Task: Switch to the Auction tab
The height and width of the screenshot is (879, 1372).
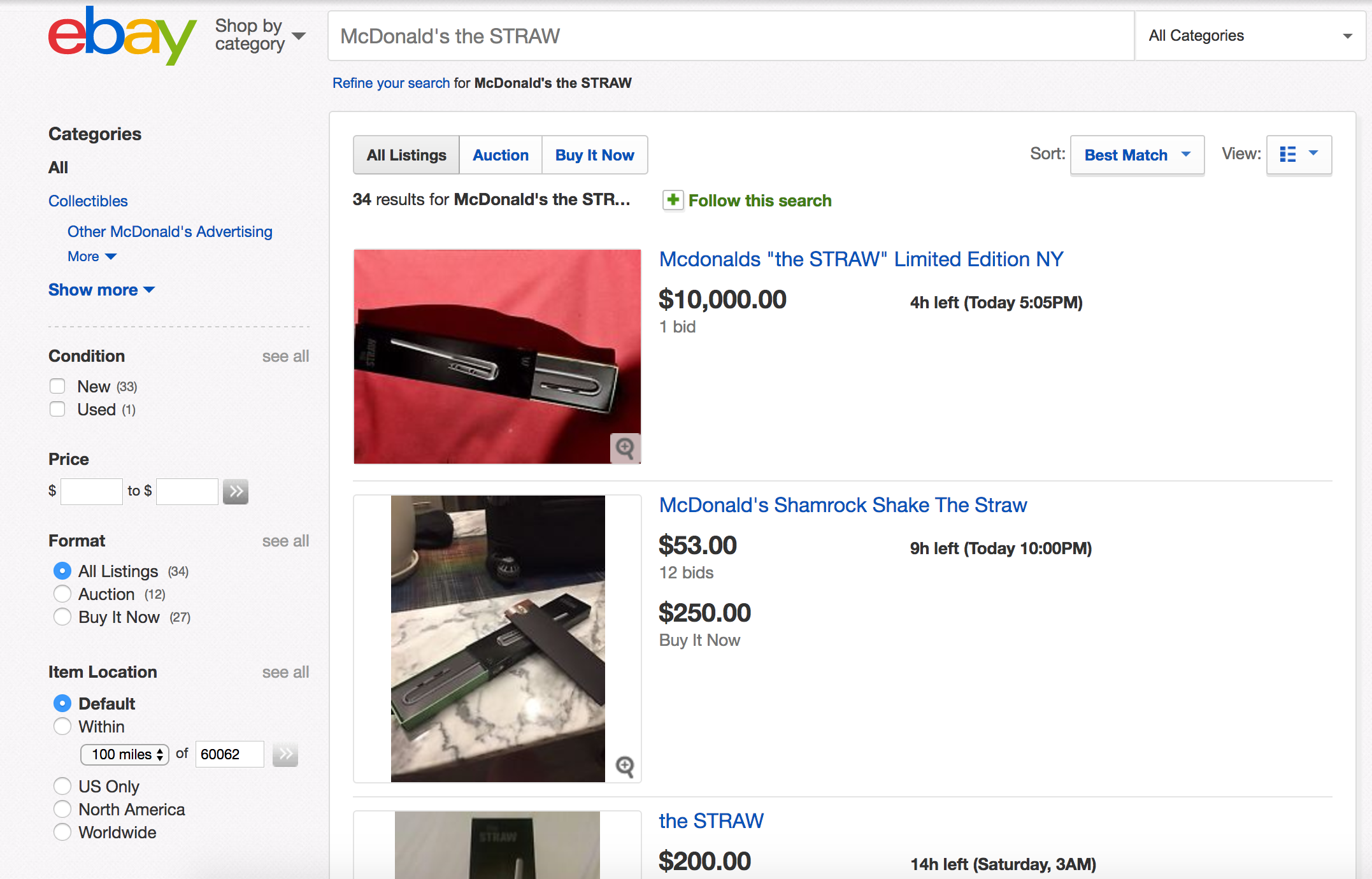Action: (x=500, y=155)
